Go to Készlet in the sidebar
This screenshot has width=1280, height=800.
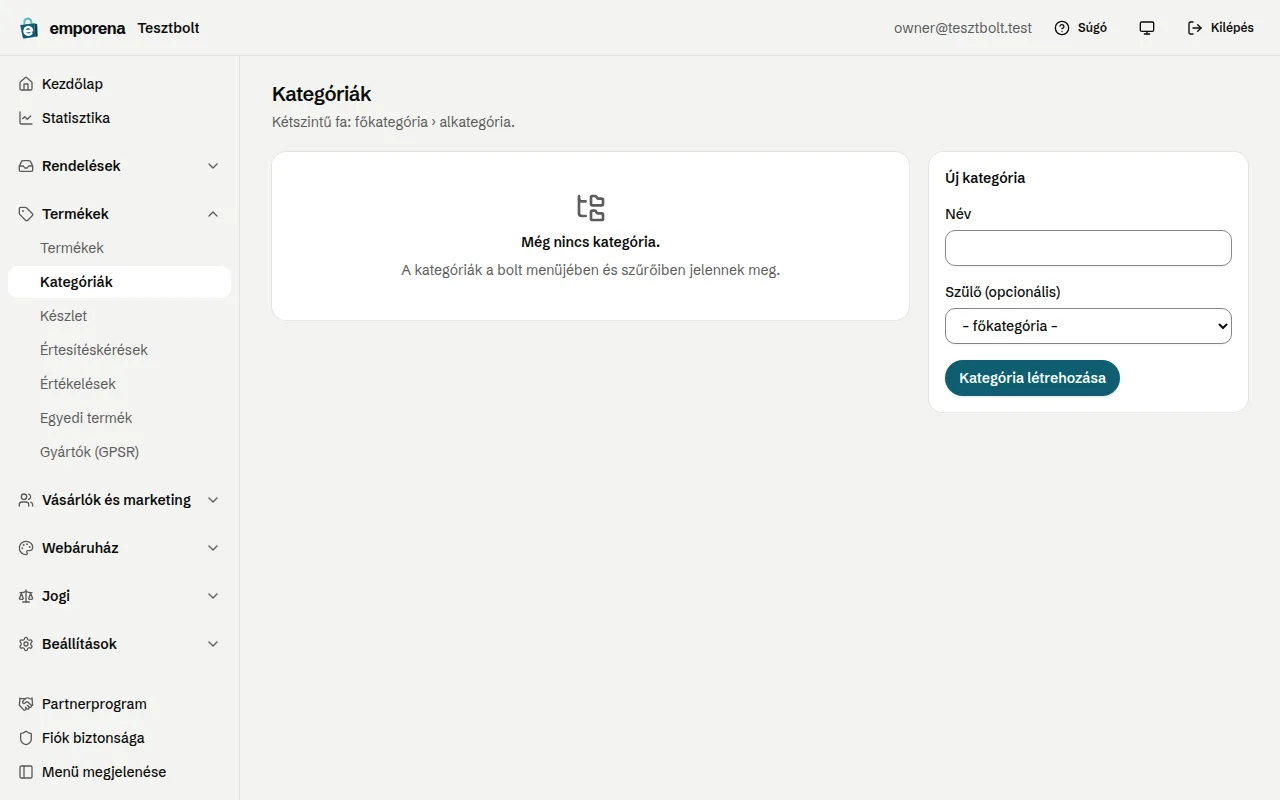click(x=120, y=316)
